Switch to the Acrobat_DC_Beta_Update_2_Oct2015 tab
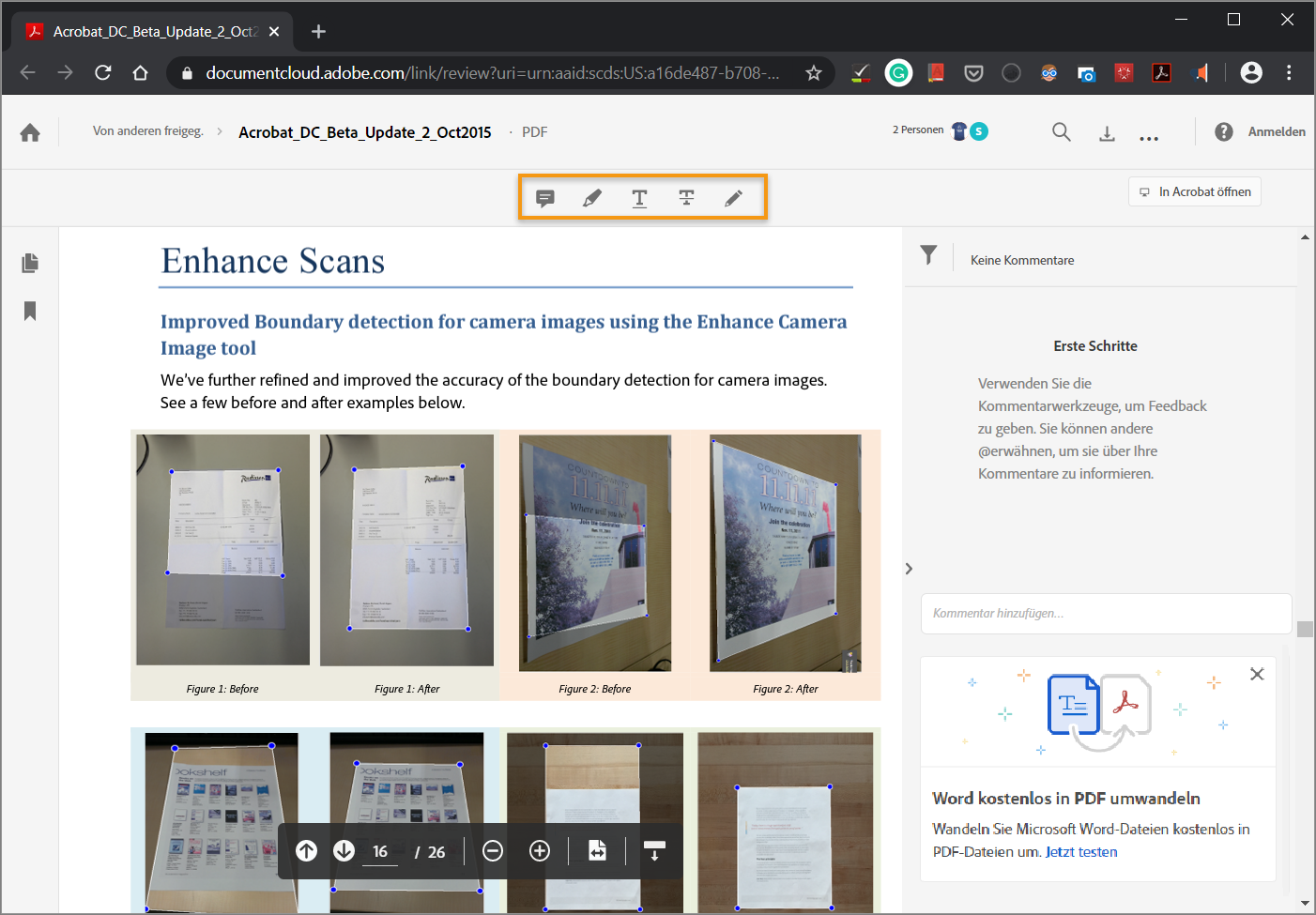This screenshot has height=915, width=1316. (x=150, y=31)
